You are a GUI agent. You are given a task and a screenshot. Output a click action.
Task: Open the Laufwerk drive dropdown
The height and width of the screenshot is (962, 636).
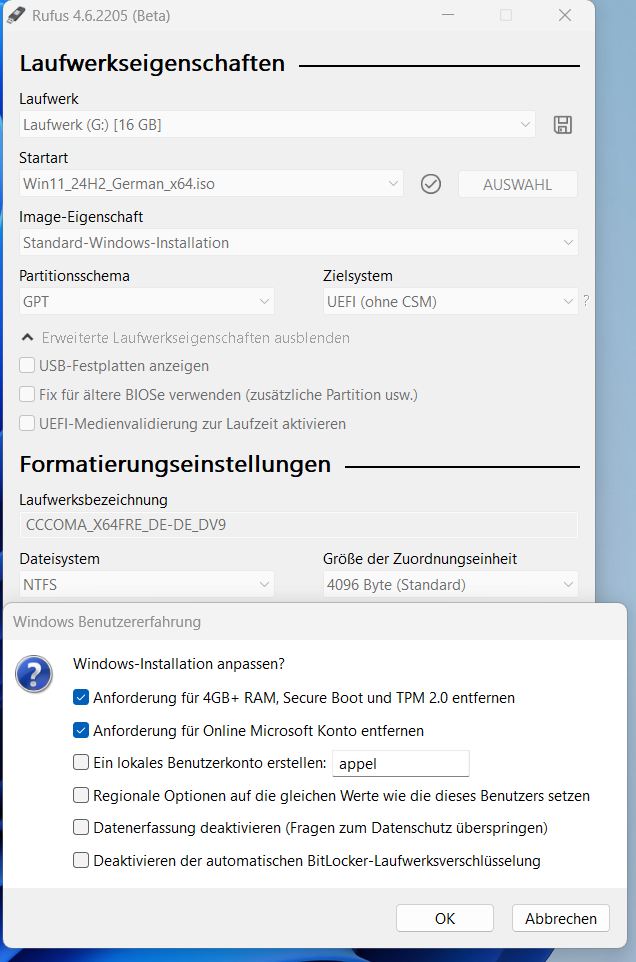coord(278,125)
